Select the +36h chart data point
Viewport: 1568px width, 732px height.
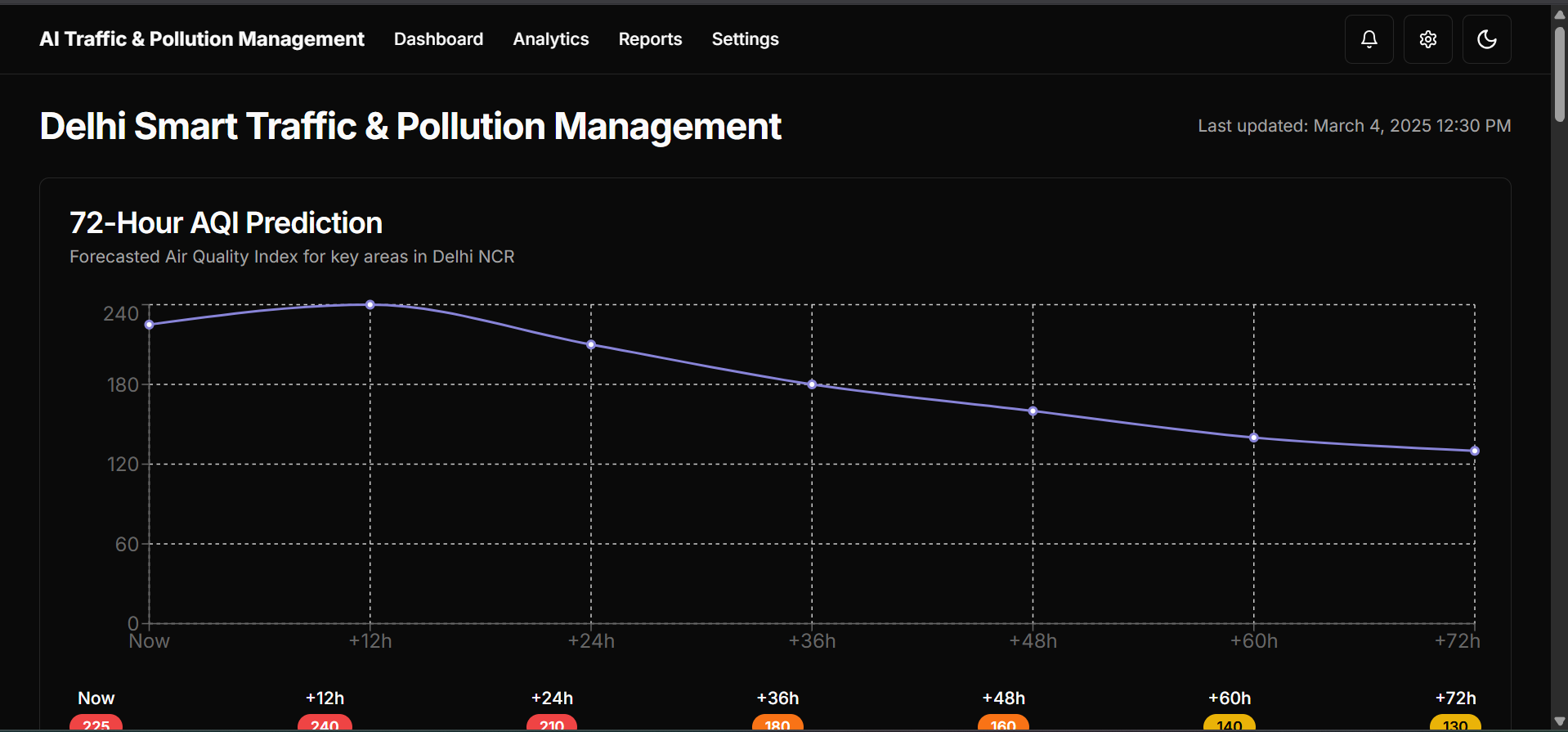coord(812,384)
